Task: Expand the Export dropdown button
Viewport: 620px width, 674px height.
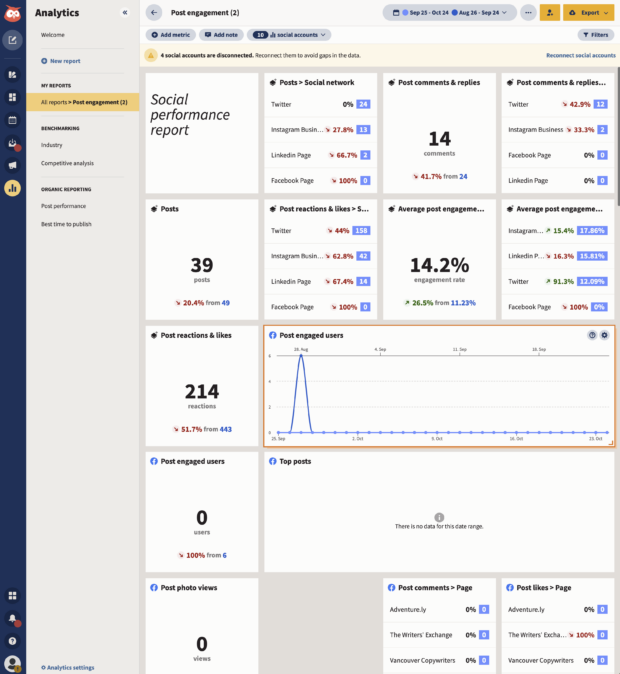Action: click(x=589, y=12)
